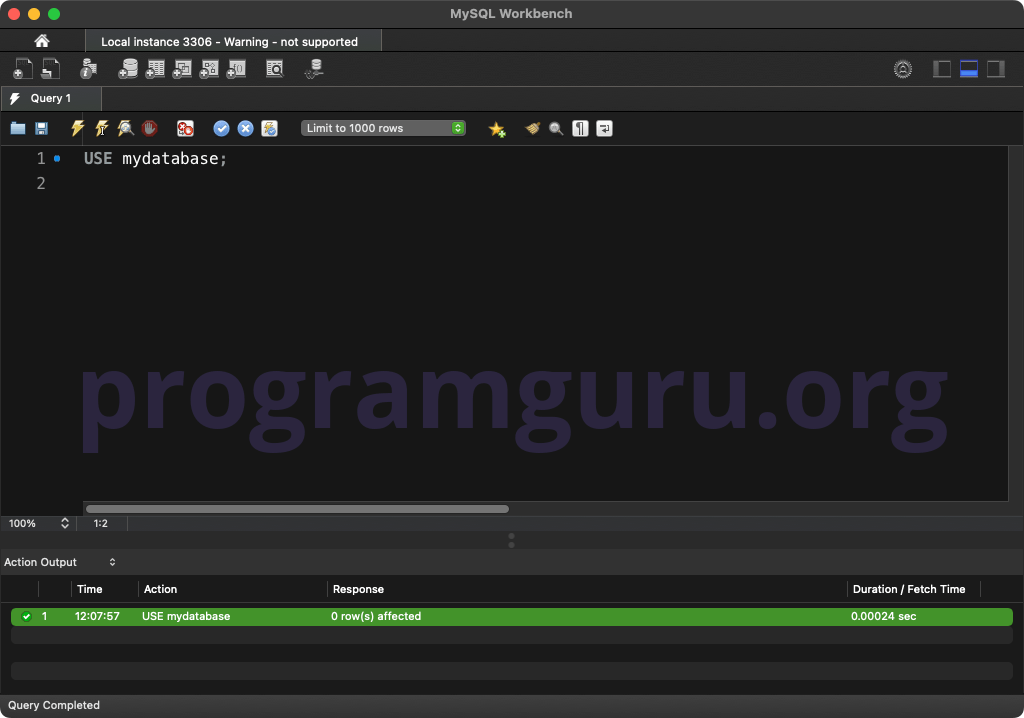Create a new stored procedure icon
Viewport: 1024px width, 718px height.
(x=209, y=69)
